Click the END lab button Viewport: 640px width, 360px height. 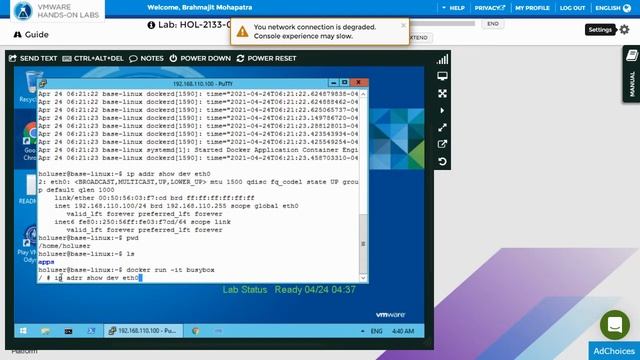tap(493, 24)
